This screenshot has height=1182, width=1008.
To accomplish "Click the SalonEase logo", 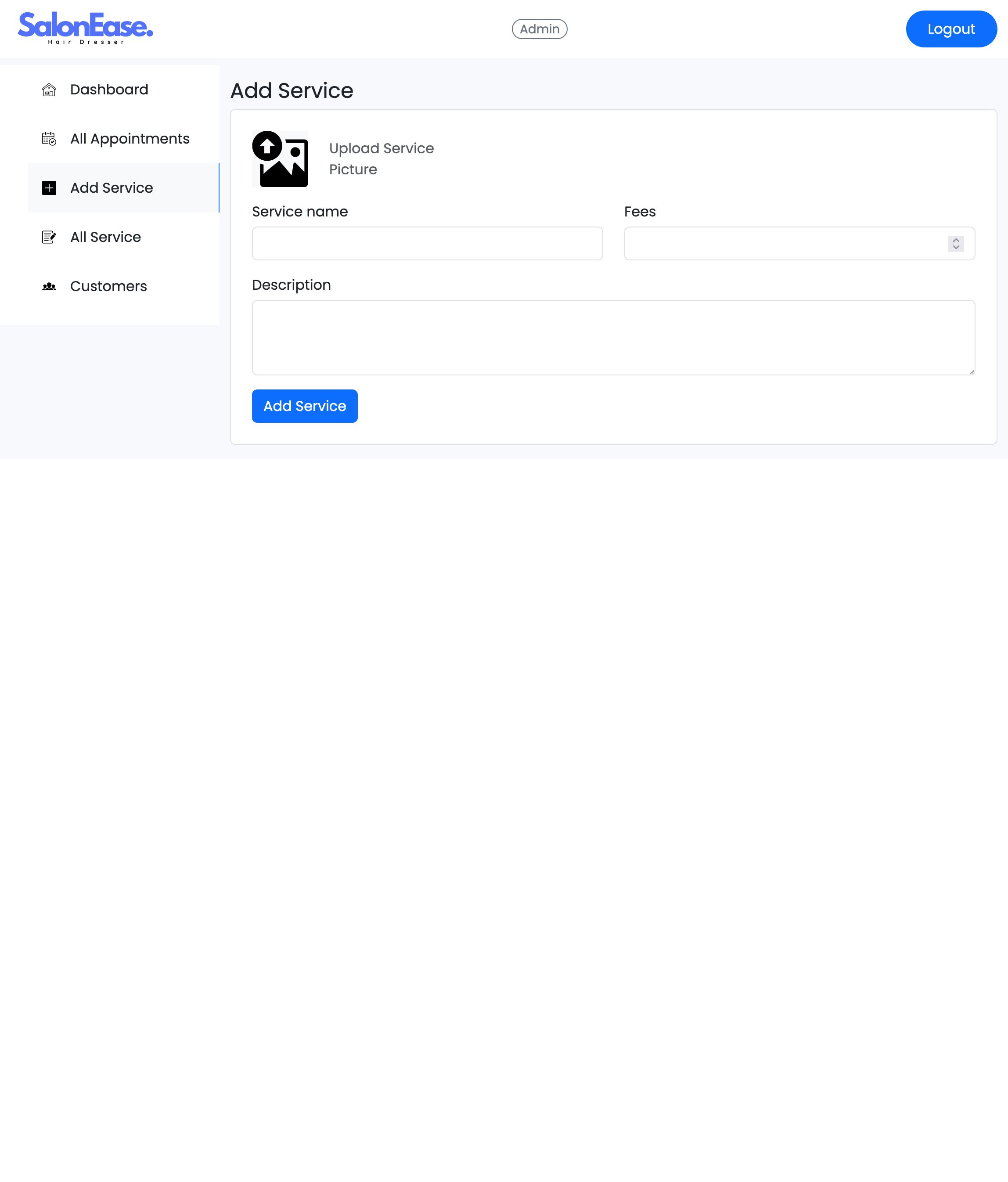I will 86,28.
